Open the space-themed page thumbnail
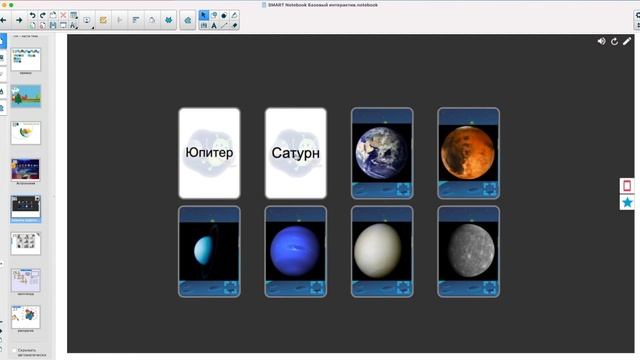Viewport: 640px width, 360px height. pos(26,169)
